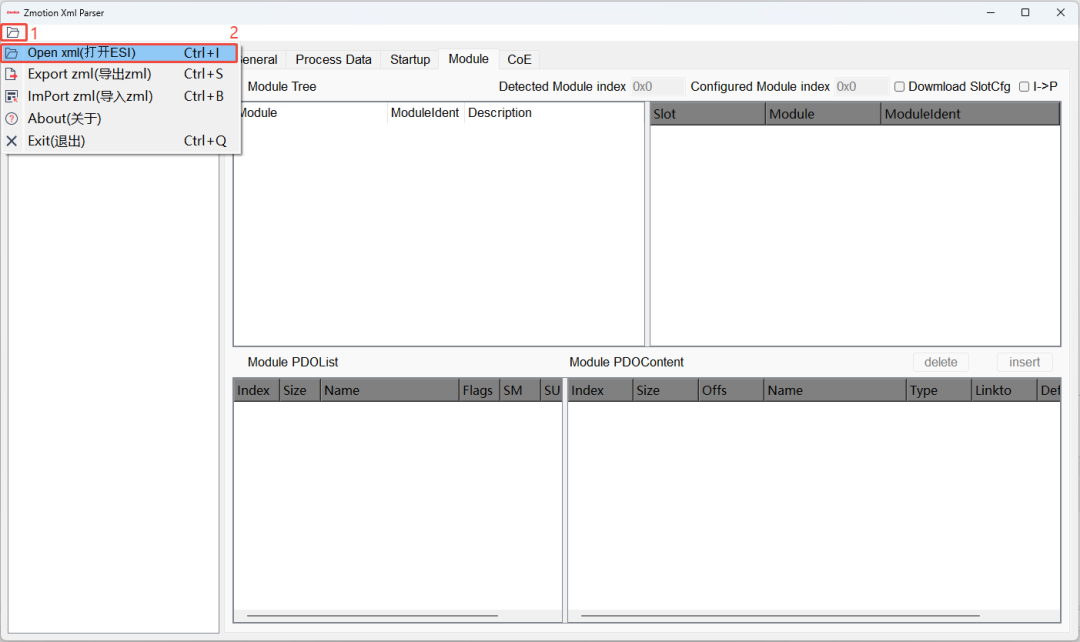Switch to the Startup tab

click(410, 59)
